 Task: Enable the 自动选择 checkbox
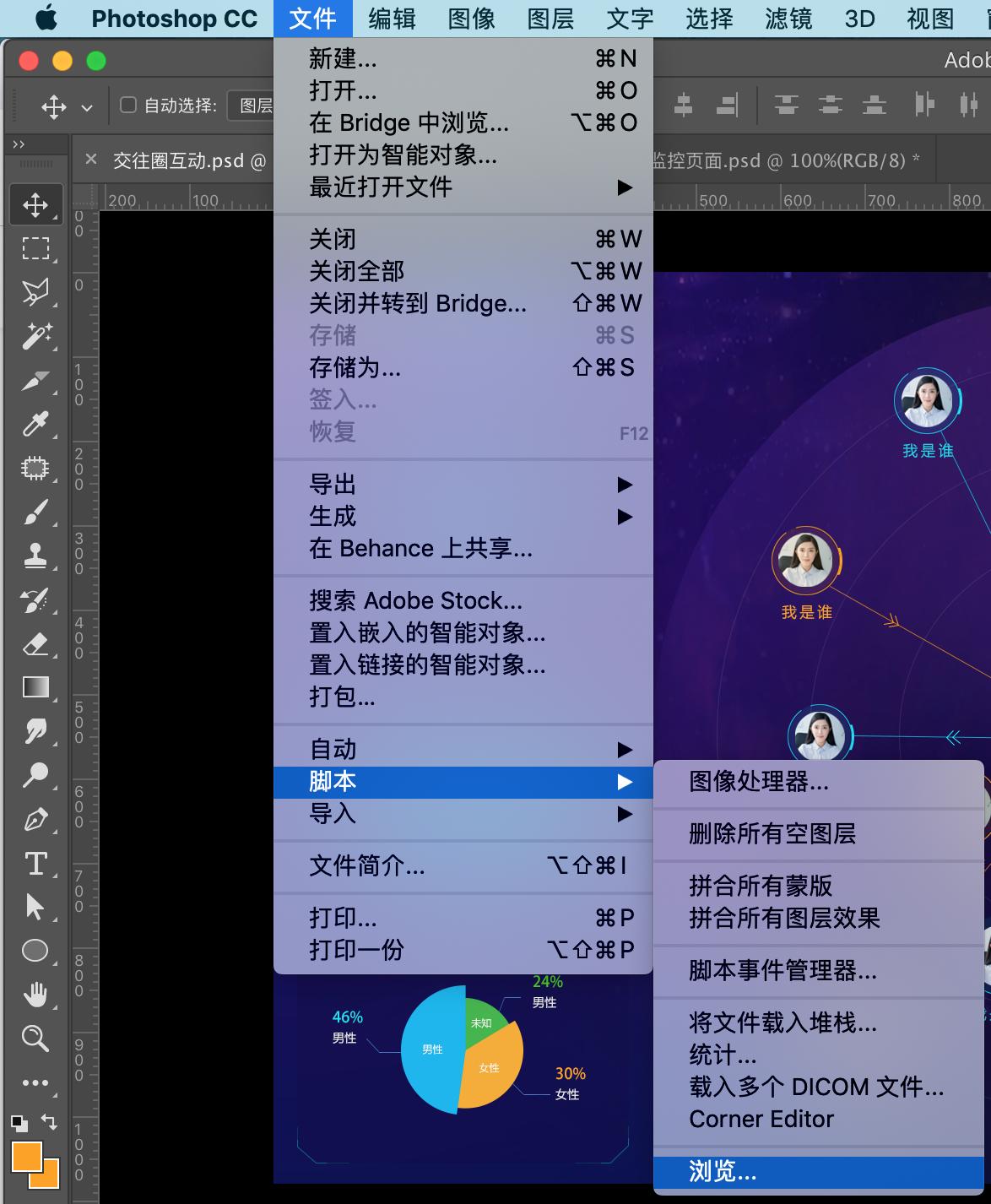[x=127, y=105]
